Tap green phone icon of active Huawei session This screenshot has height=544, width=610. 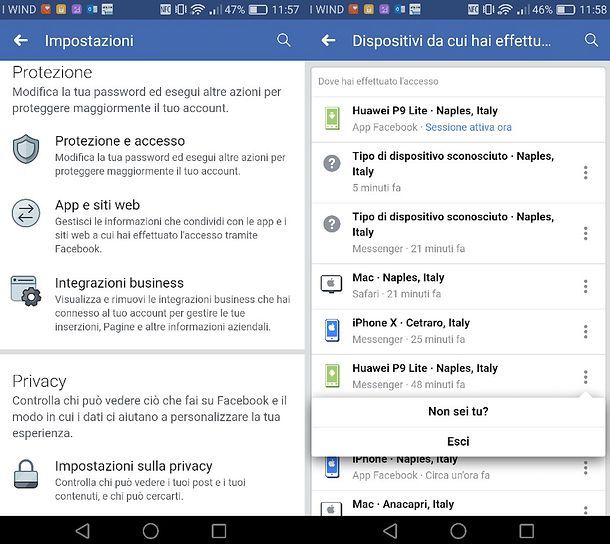[x=332, y=118]
